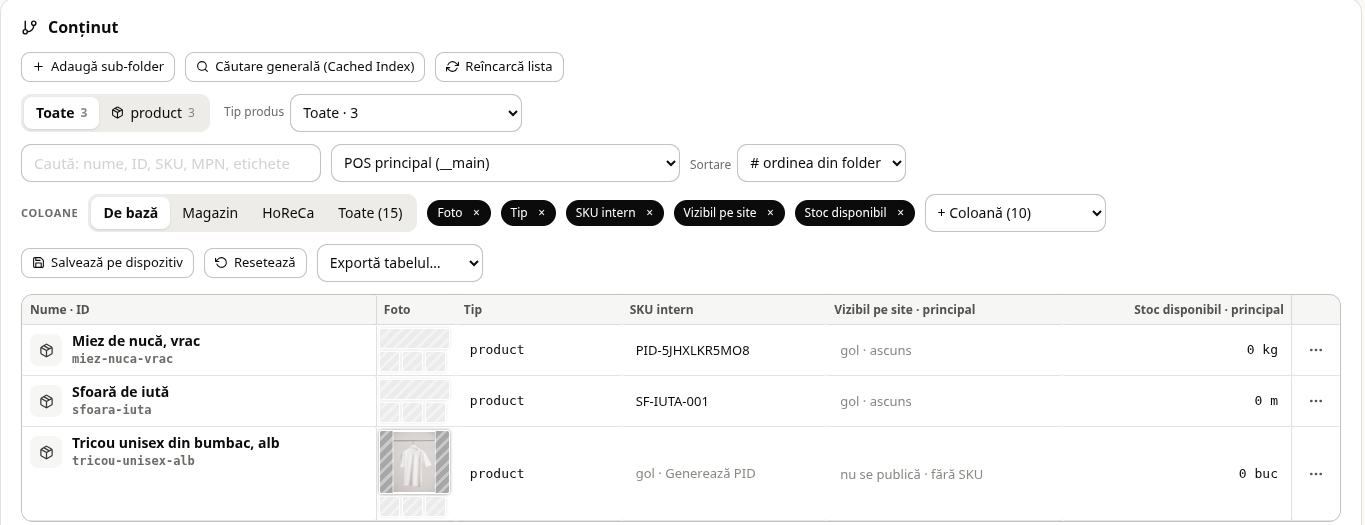Click Adaugă sub-folder button
Screen dimensions: 1365x525
[x=98, y=67]
